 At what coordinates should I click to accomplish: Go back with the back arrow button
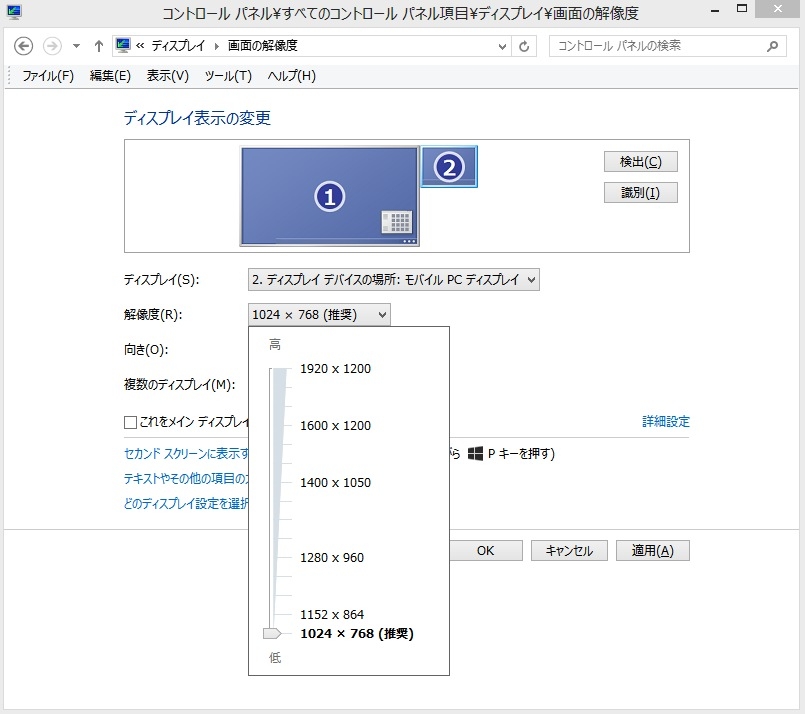[x=23, y=46]
